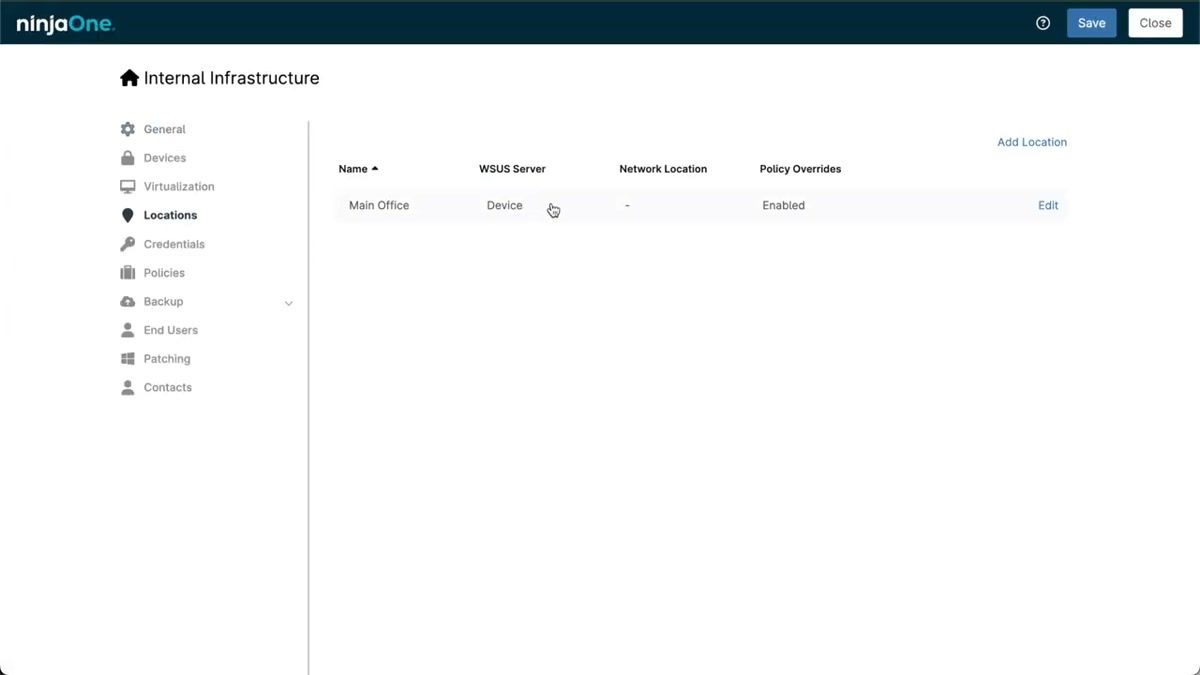This screenshot has width=1200, height=675.
Task: Click the Add Location link
Action: pyautogui.click(x=1032, y=141)
